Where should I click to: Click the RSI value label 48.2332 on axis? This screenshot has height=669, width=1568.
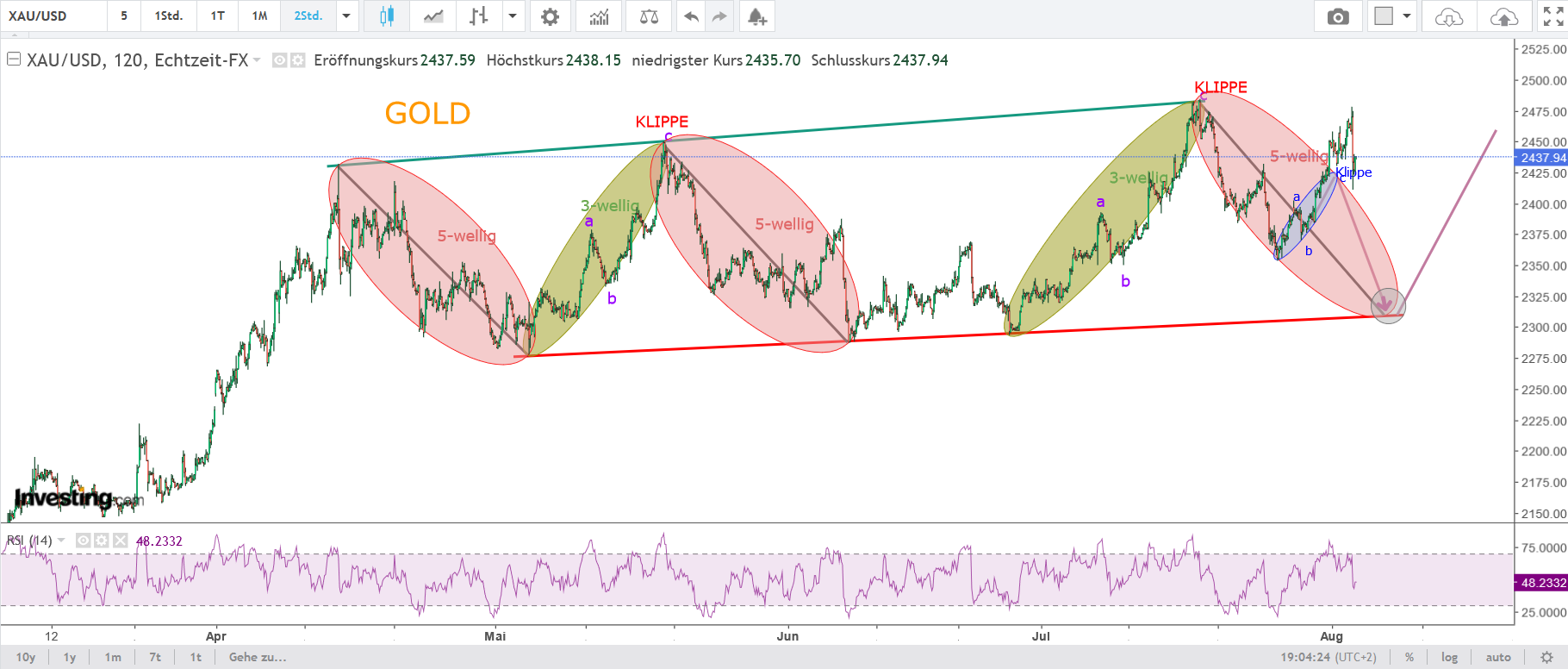1542,583
